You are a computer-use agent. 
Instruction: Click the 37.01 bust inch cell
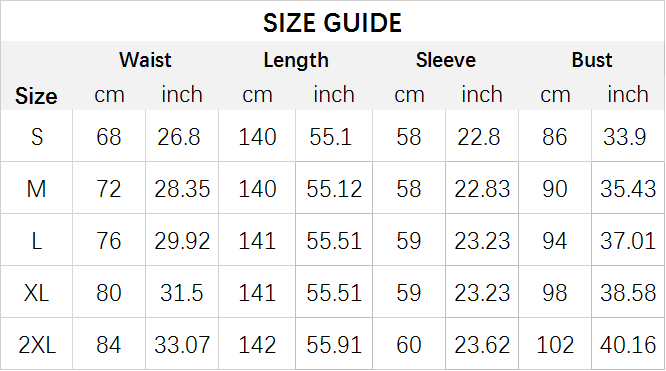[x=628, y=240]
